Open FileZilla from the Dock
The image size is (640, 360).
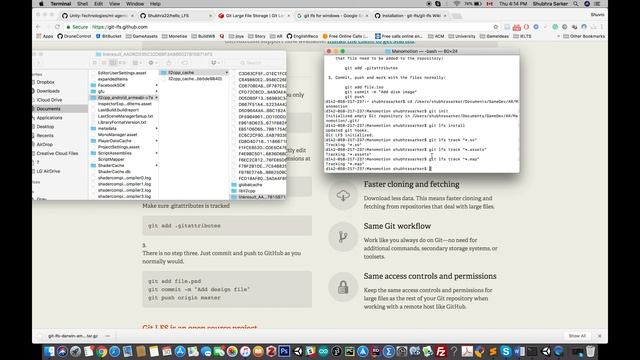(441, 351)
